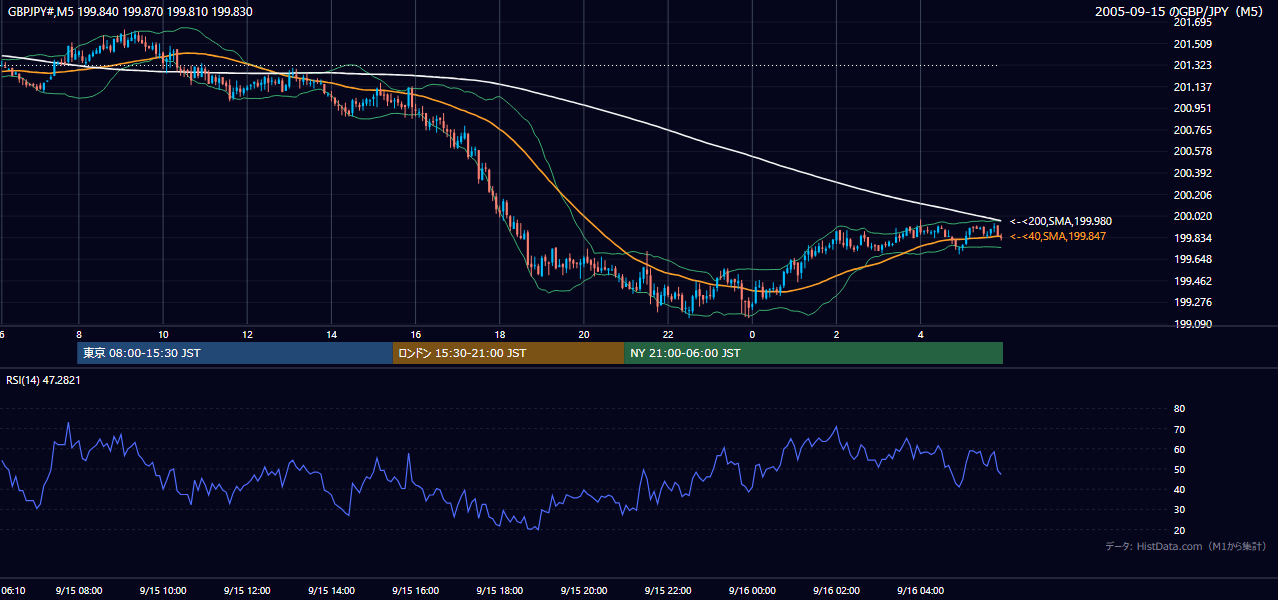
Task: Click hour tick 2 under price chart
Action: pos(836,335)
